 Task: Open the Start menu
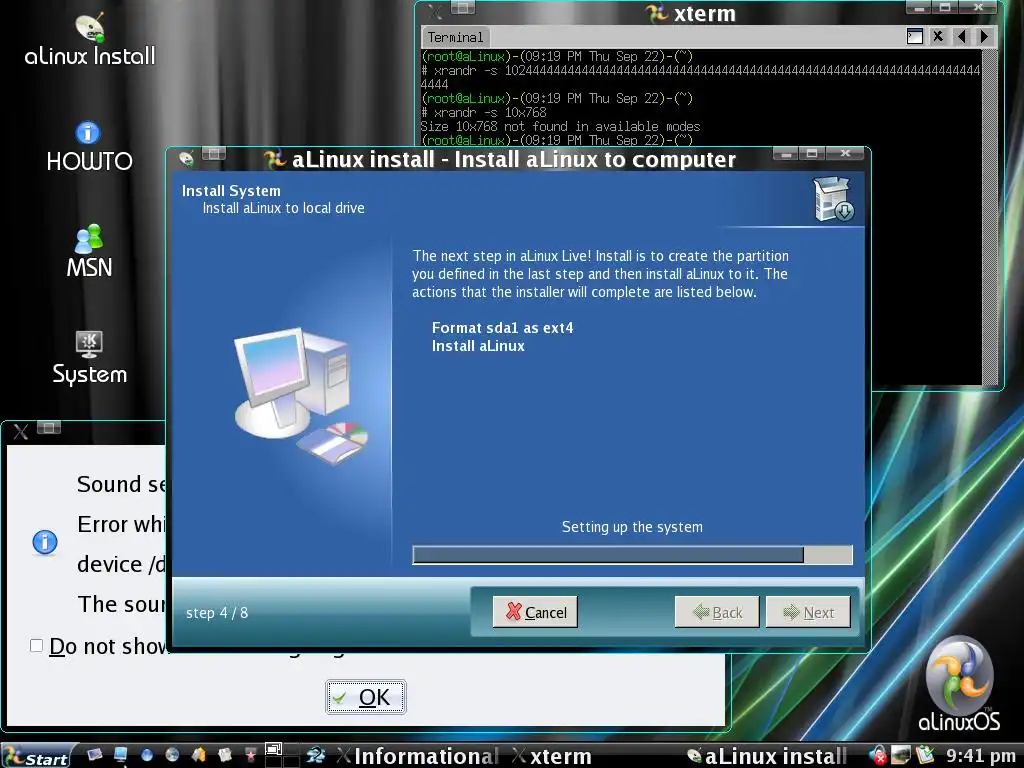pyautogui.click(x=37, y=756)
